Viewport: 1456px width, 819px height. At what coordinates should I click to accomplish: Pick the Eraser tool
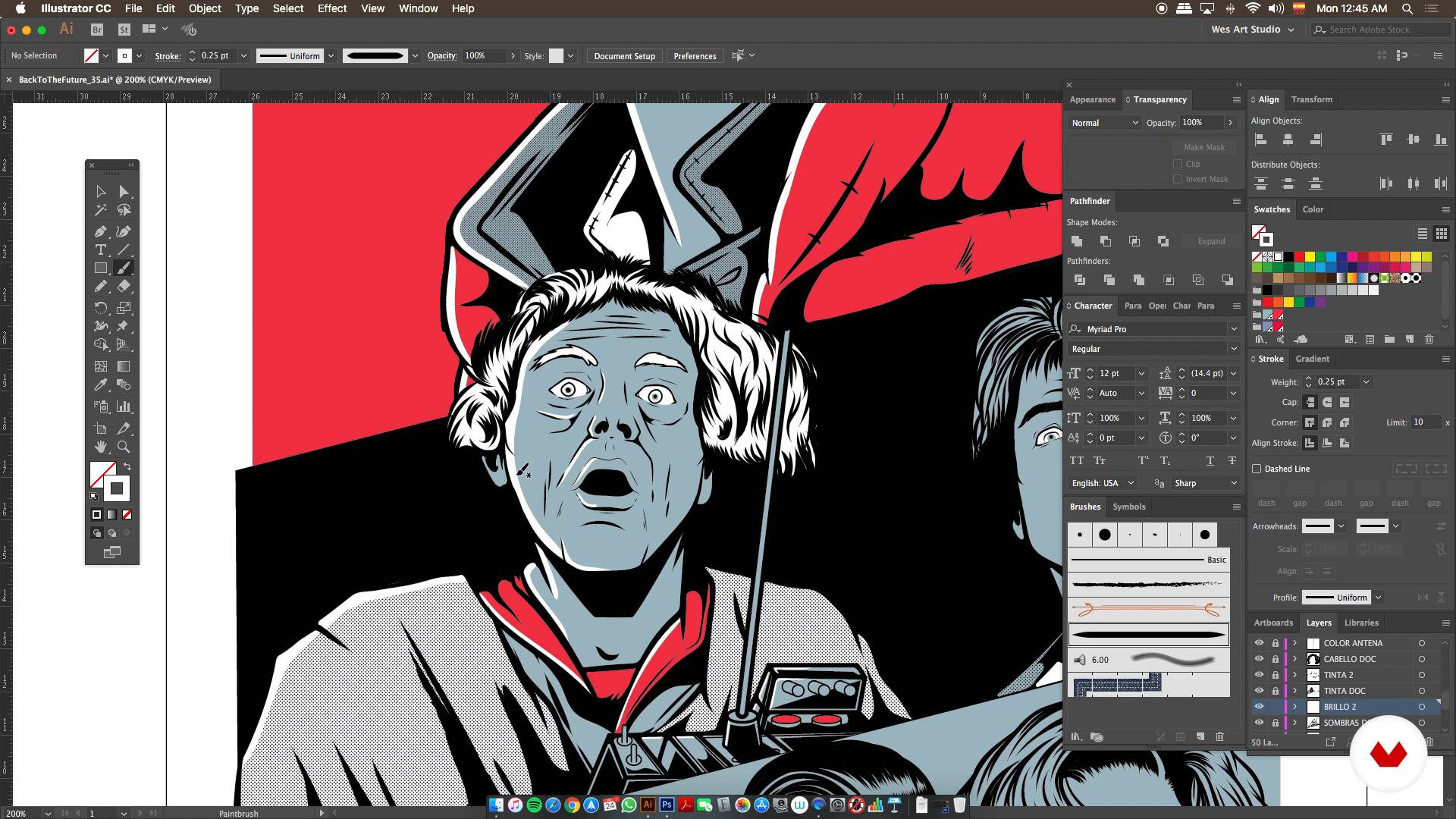click(x=124, y=287)
